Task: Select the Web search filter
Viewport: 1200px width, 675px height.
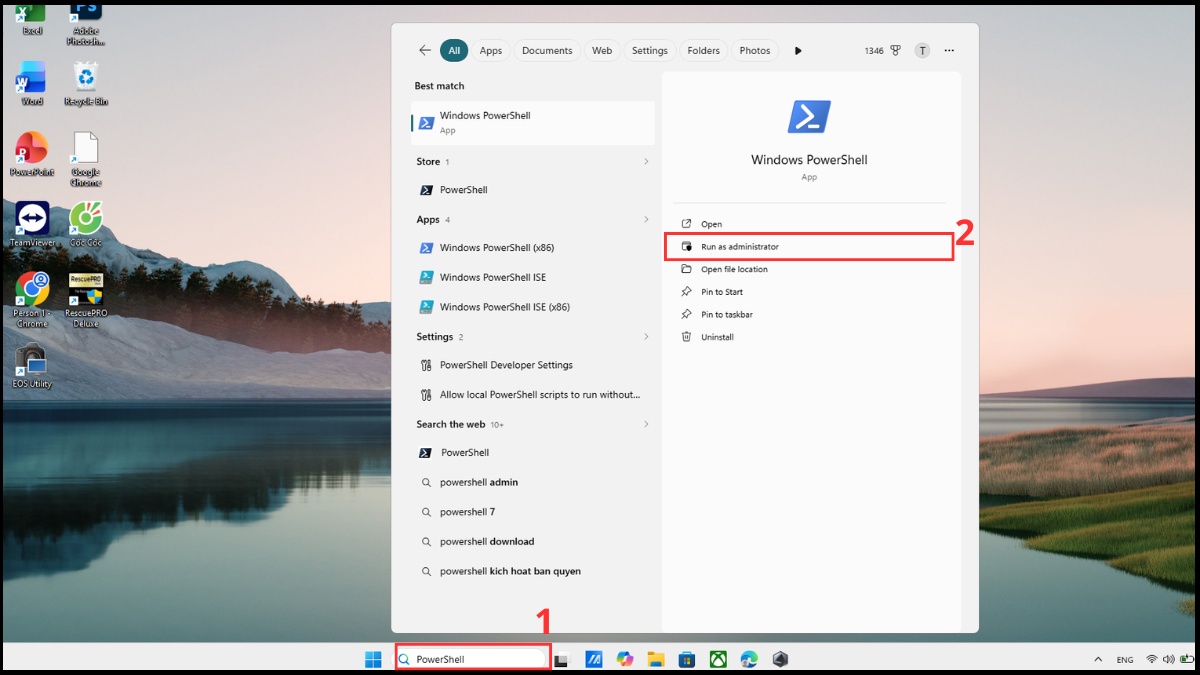Action: click(x=602, y=50)
